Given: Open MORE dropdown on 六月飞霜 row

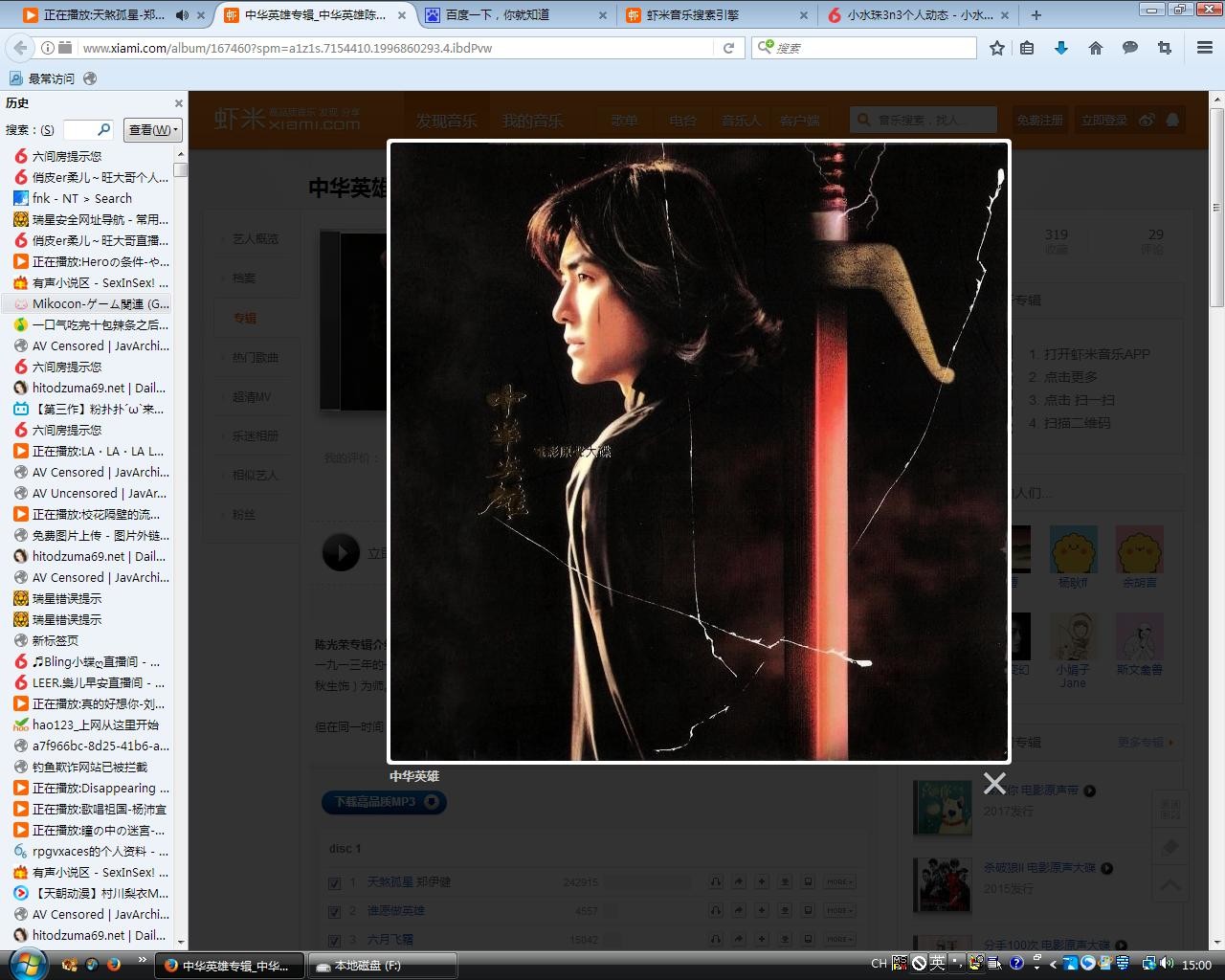Looking at the screenshot, I should 838,939.
